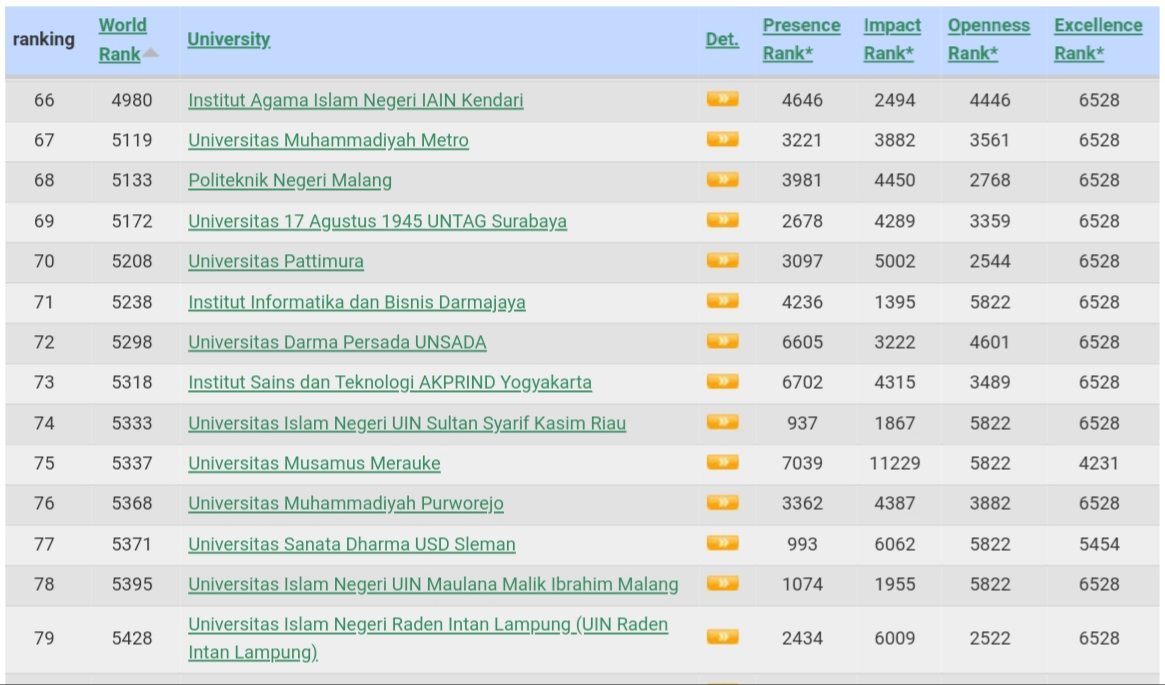Select the 'ranking' column header text
The image size is (1165, 685).
44,39
